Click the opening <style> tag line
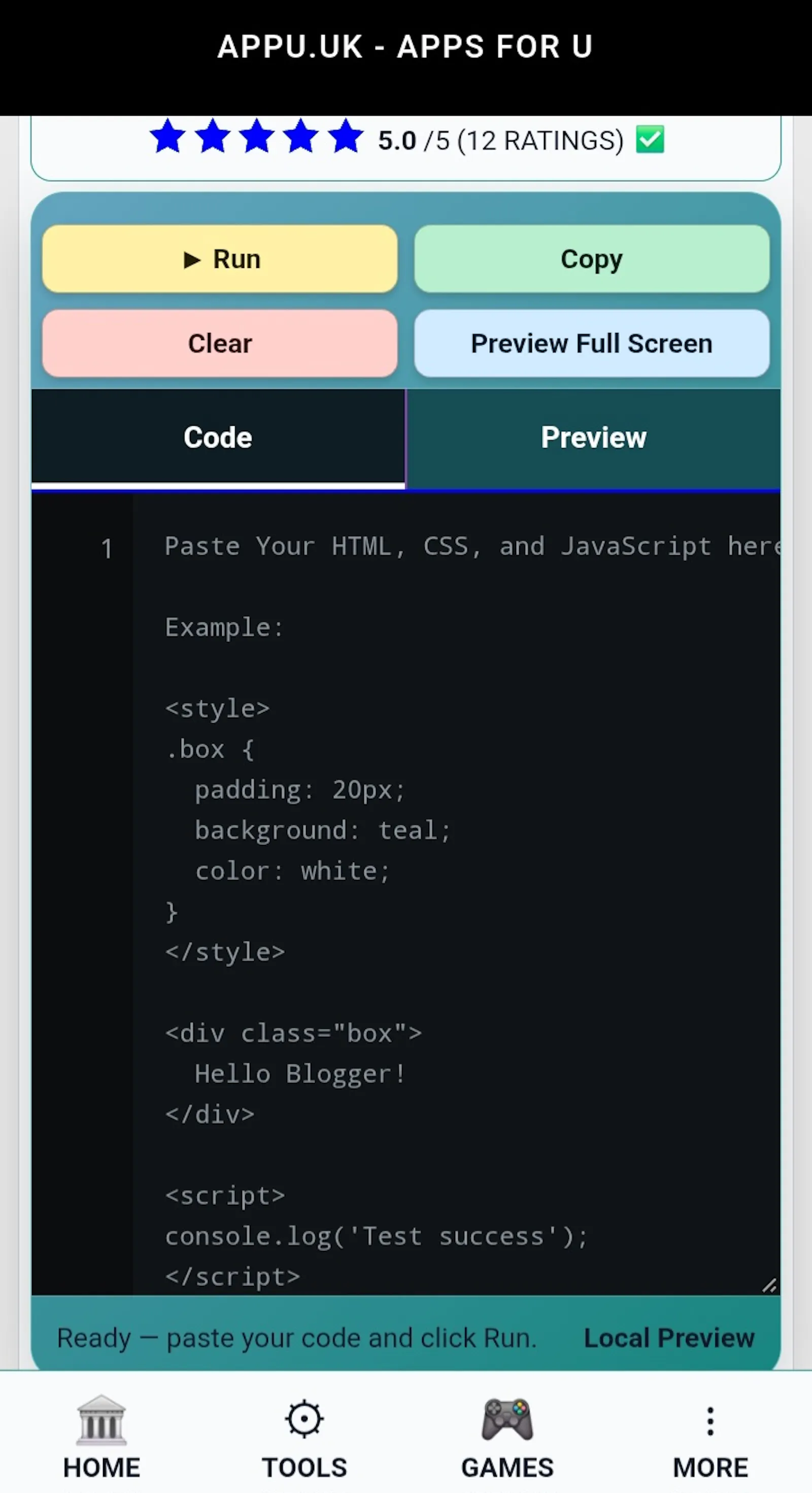 click(217, 708)
